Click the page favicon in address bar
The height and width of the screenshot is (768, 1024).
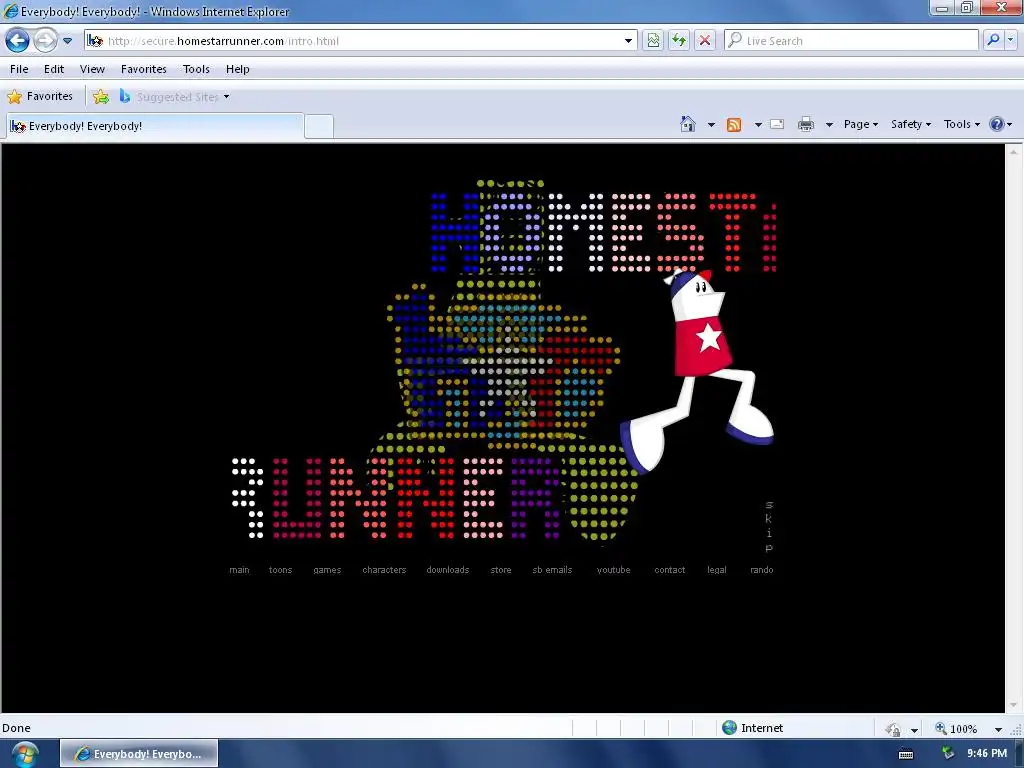[x=95, y=40]
